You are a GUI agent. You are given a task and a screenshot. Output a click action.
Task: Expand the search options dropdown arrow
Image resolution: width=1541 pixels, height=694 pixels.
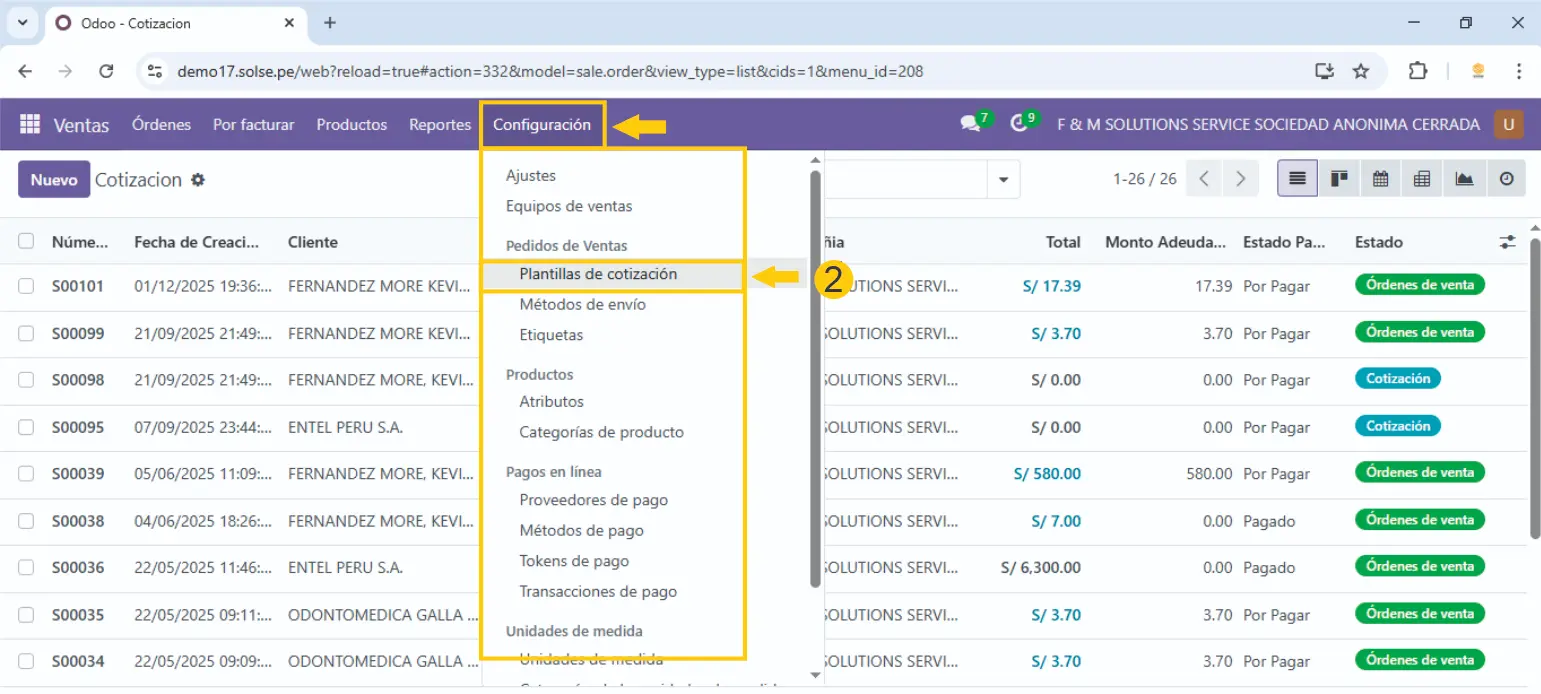(1002, 180)
